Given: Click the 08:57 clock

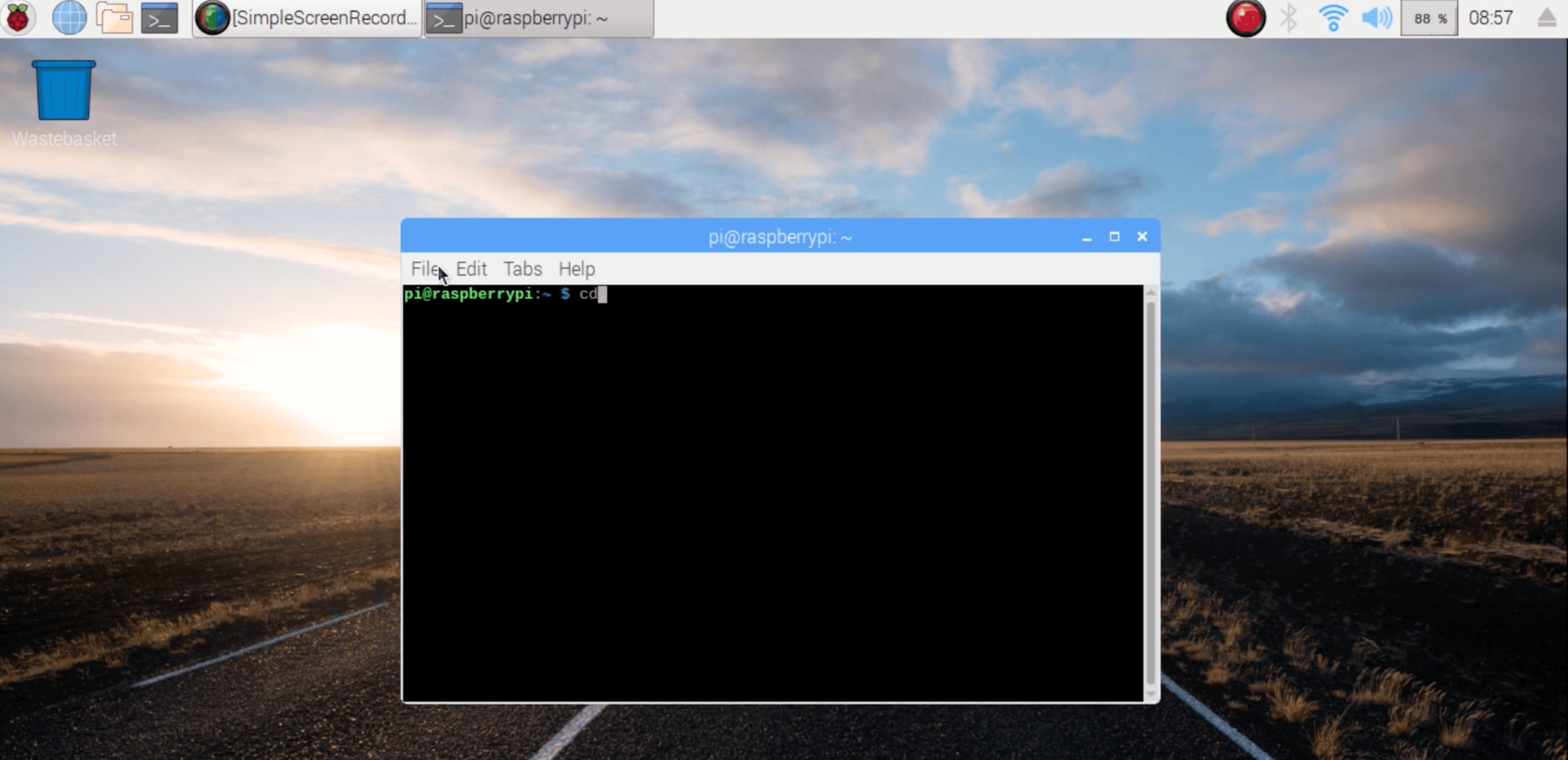Looking at the screenshot, I should pos(1491,17).
